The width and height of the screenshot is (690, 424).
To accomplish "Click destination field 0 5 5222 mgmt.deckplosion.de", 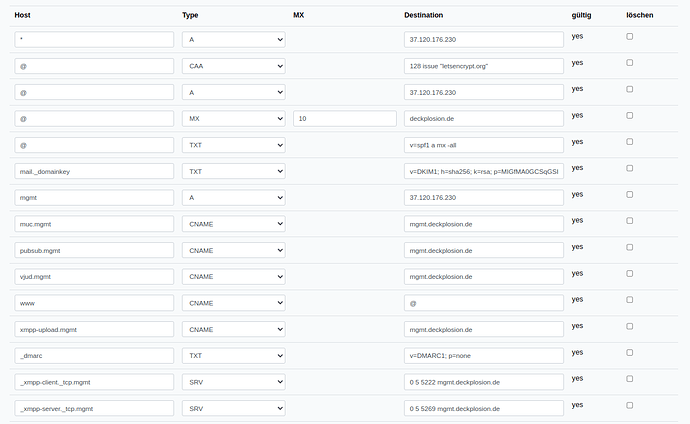I will pyautogui.click(x=484, y=382).
